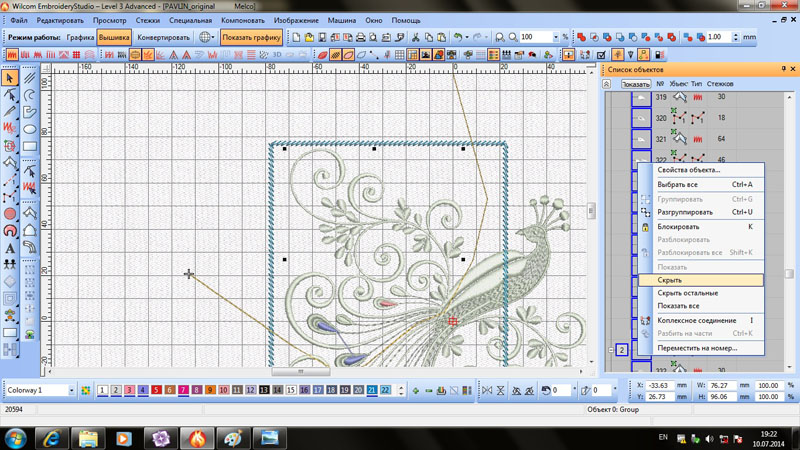The height and width of the screenshot is (450, 800).
Task: Click the New document icon
Action: [296, 37]
